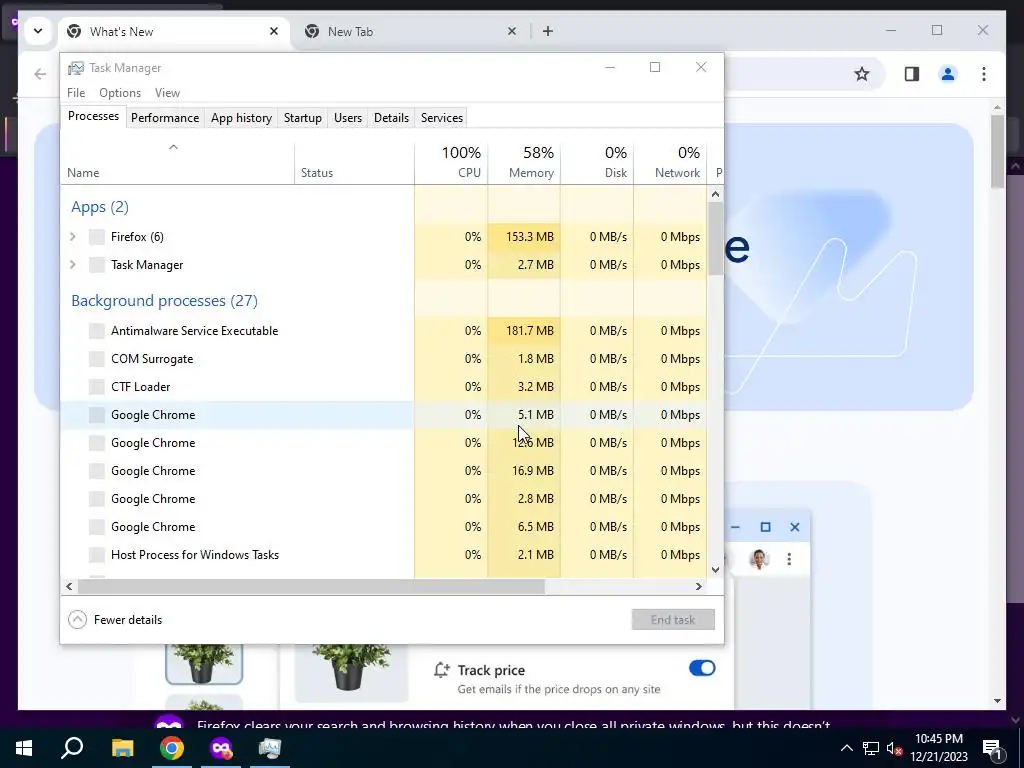The width and height of the screenshot is (1024, 768).
Task: Click the COM Surrogate process icon
Action: coord(97,359)
